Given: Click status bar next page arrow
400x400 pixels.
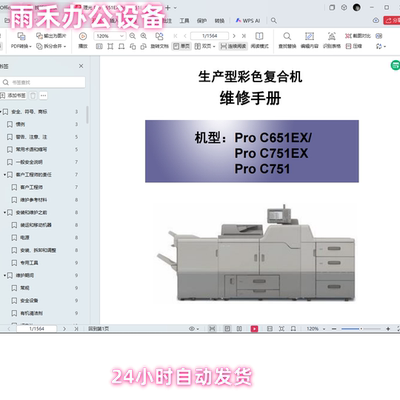Looking at the screenshot, I should pyautogui.click(x=64, y=329).
